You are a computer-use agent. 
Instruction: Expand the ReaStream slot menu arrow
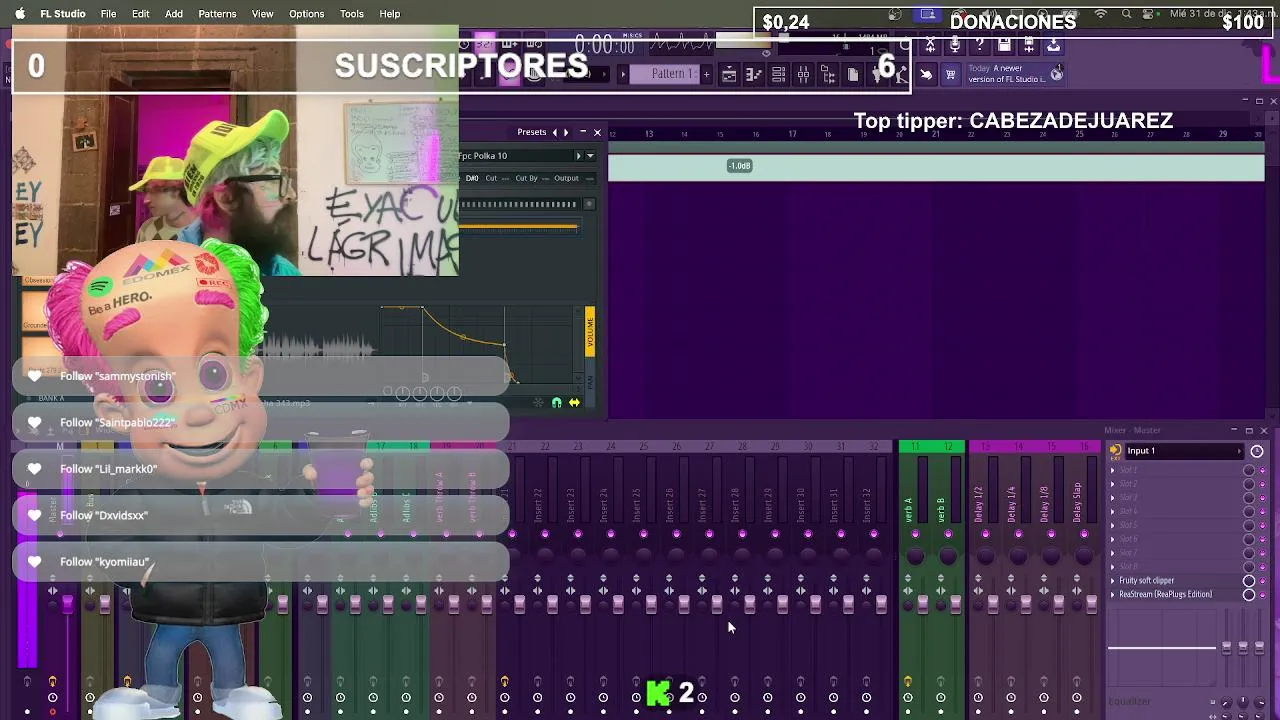coord(1112,595)
